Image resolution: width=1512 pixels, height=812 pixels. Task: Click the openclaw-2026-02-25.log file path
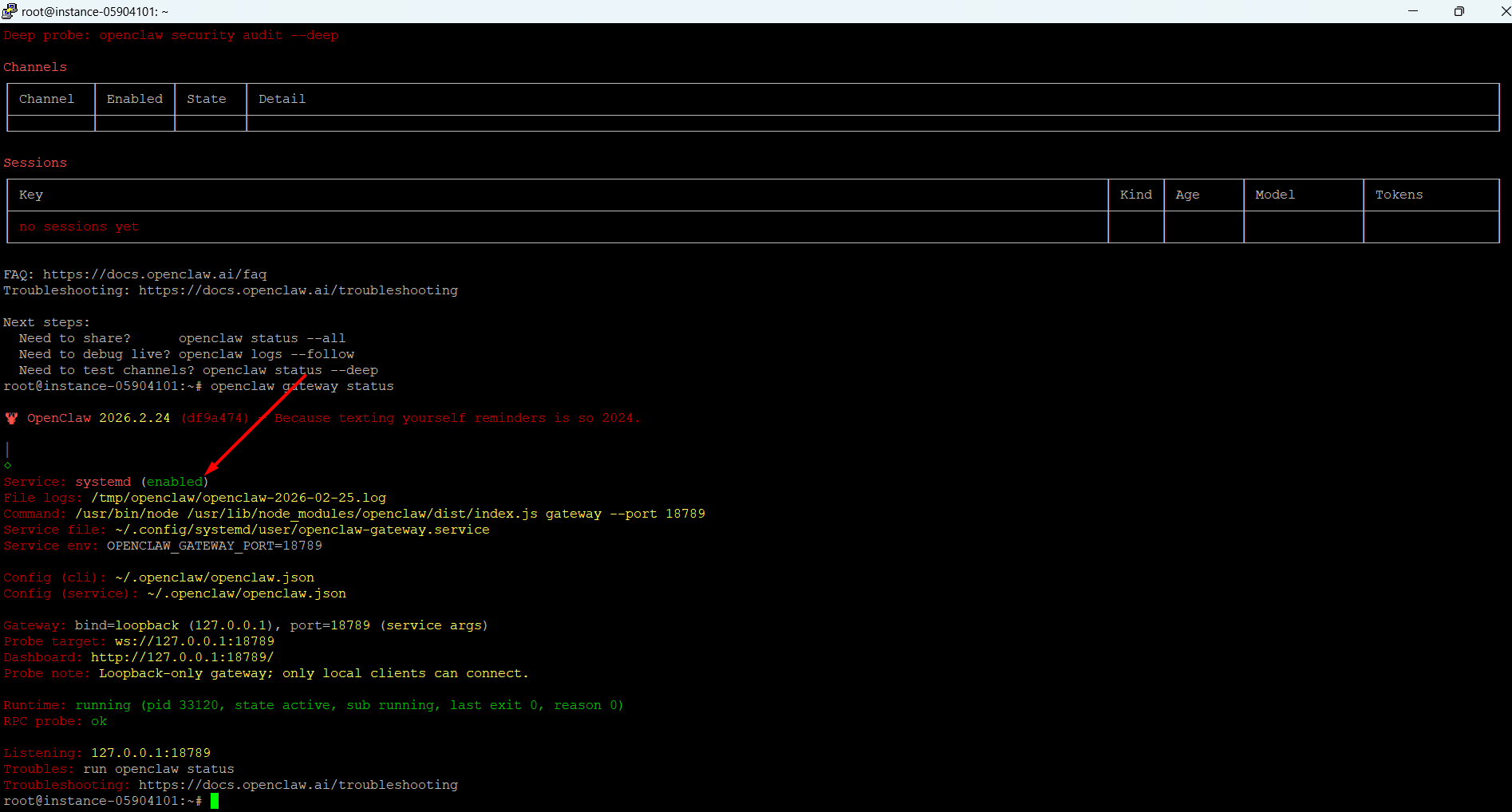point(239,498)
